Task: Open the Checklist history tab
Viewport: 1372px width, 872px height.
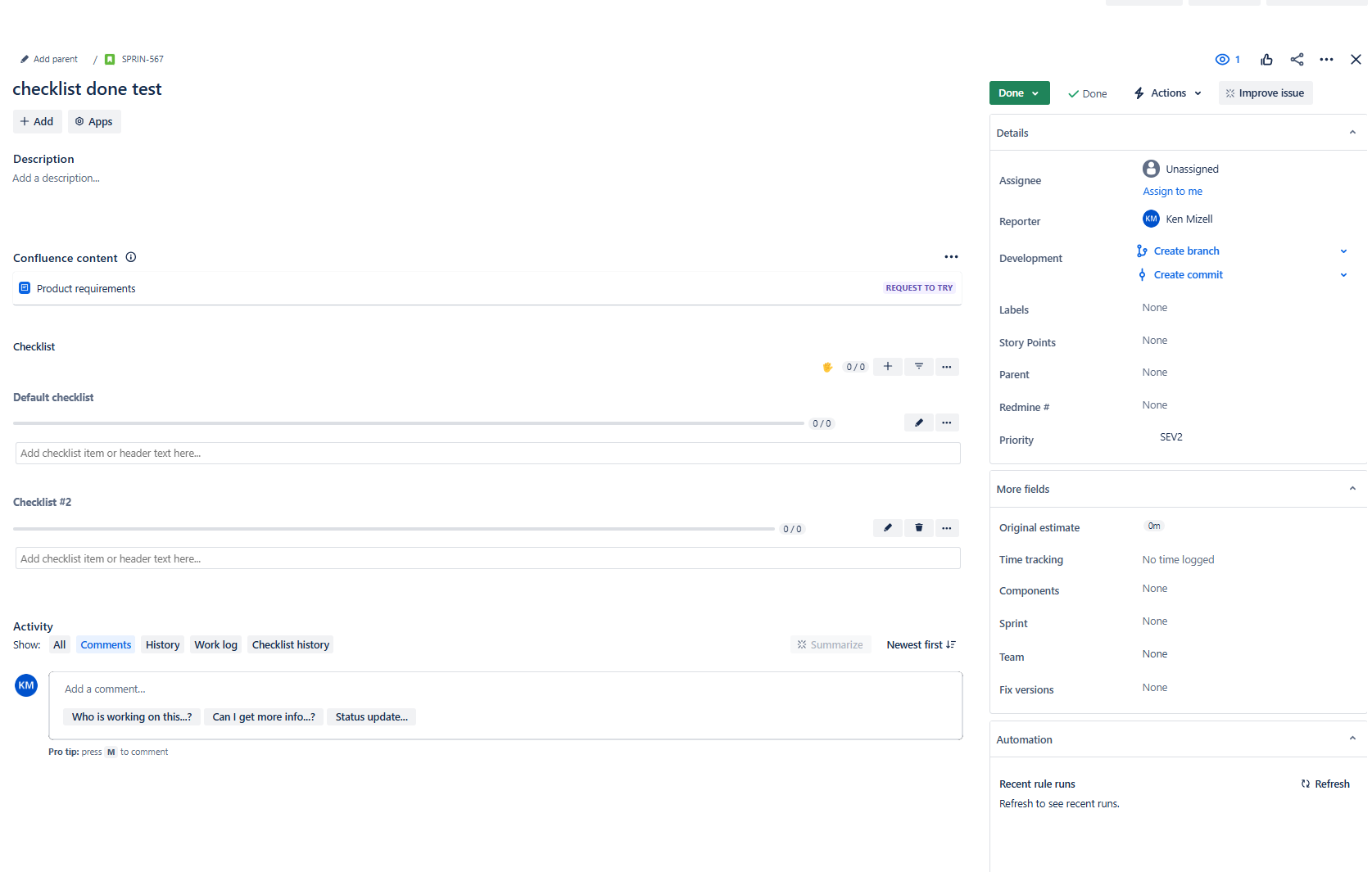Action: (x=290, y=644)
